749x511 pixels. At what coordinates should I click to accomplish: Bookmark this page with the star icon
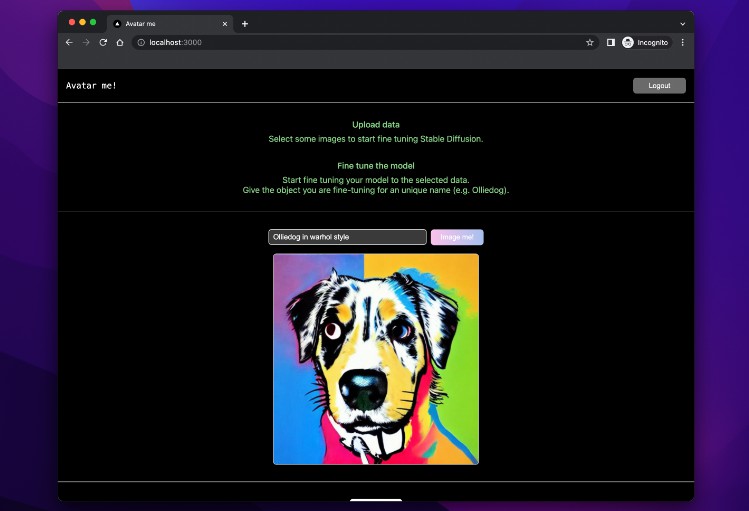click(x=590, y=43)
